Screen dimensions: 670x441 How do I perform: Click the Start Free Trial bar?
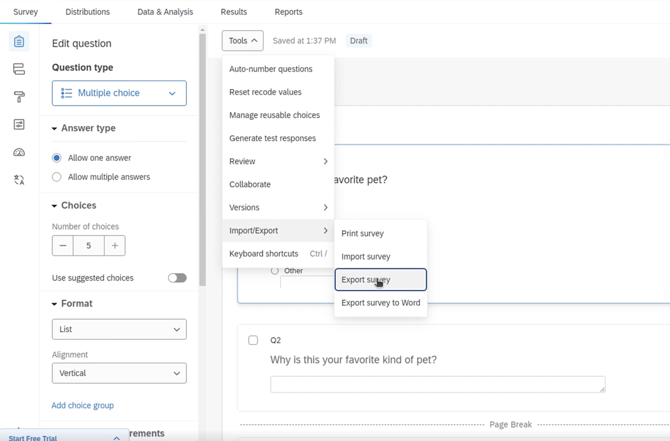[64, 437]
